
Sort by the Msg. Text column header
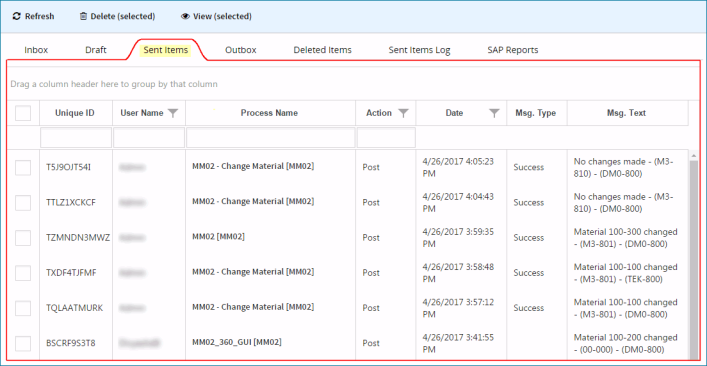coord(626,113)
